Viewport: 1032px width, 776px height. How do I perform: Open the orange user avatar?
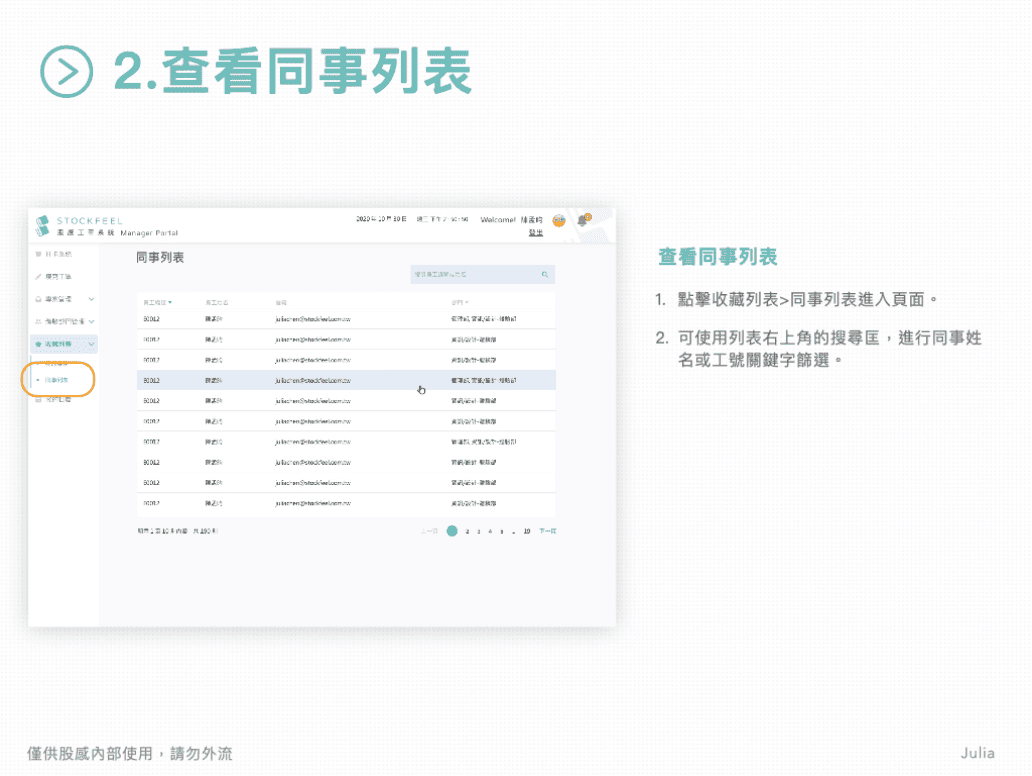[x=559, y=220]
